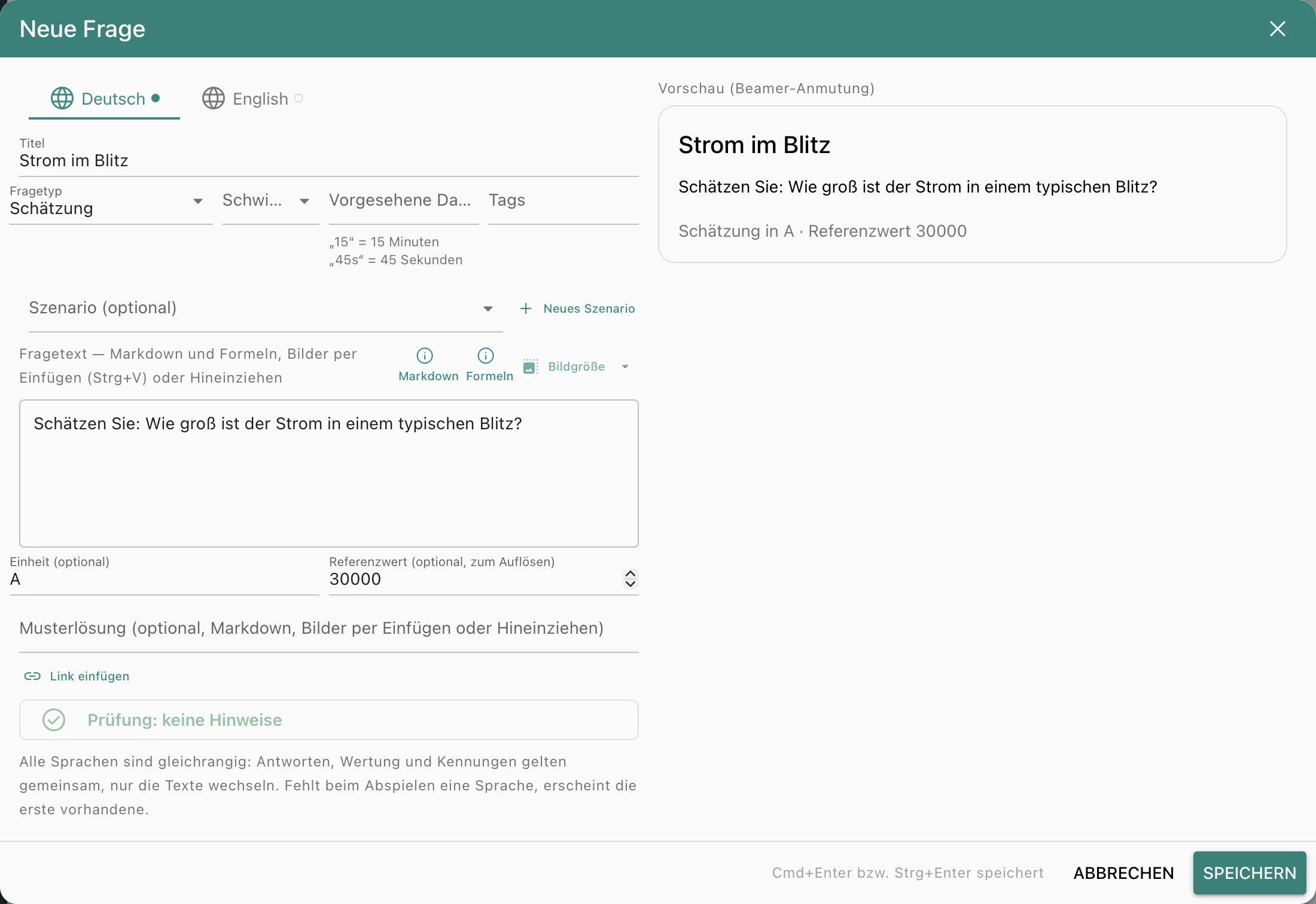Cancel with the ABBRECHEN button

click(x=1124, y=873)
